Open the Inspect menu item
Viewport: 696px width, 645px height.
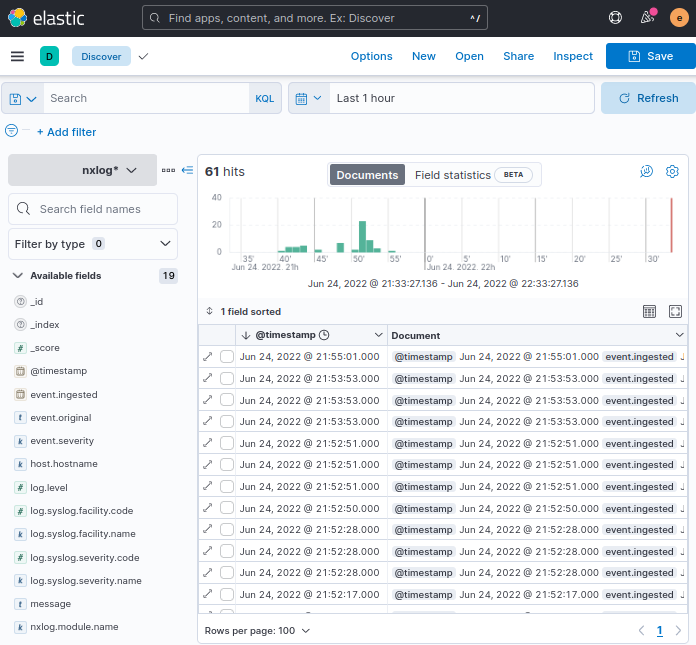tap(573, 57)
